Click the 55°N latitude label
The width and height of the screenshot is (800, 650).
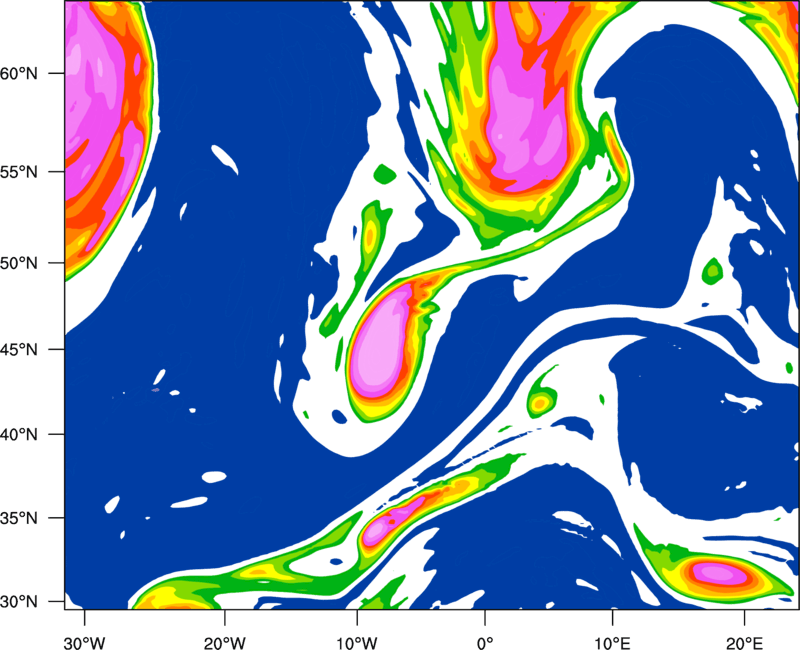19,172
